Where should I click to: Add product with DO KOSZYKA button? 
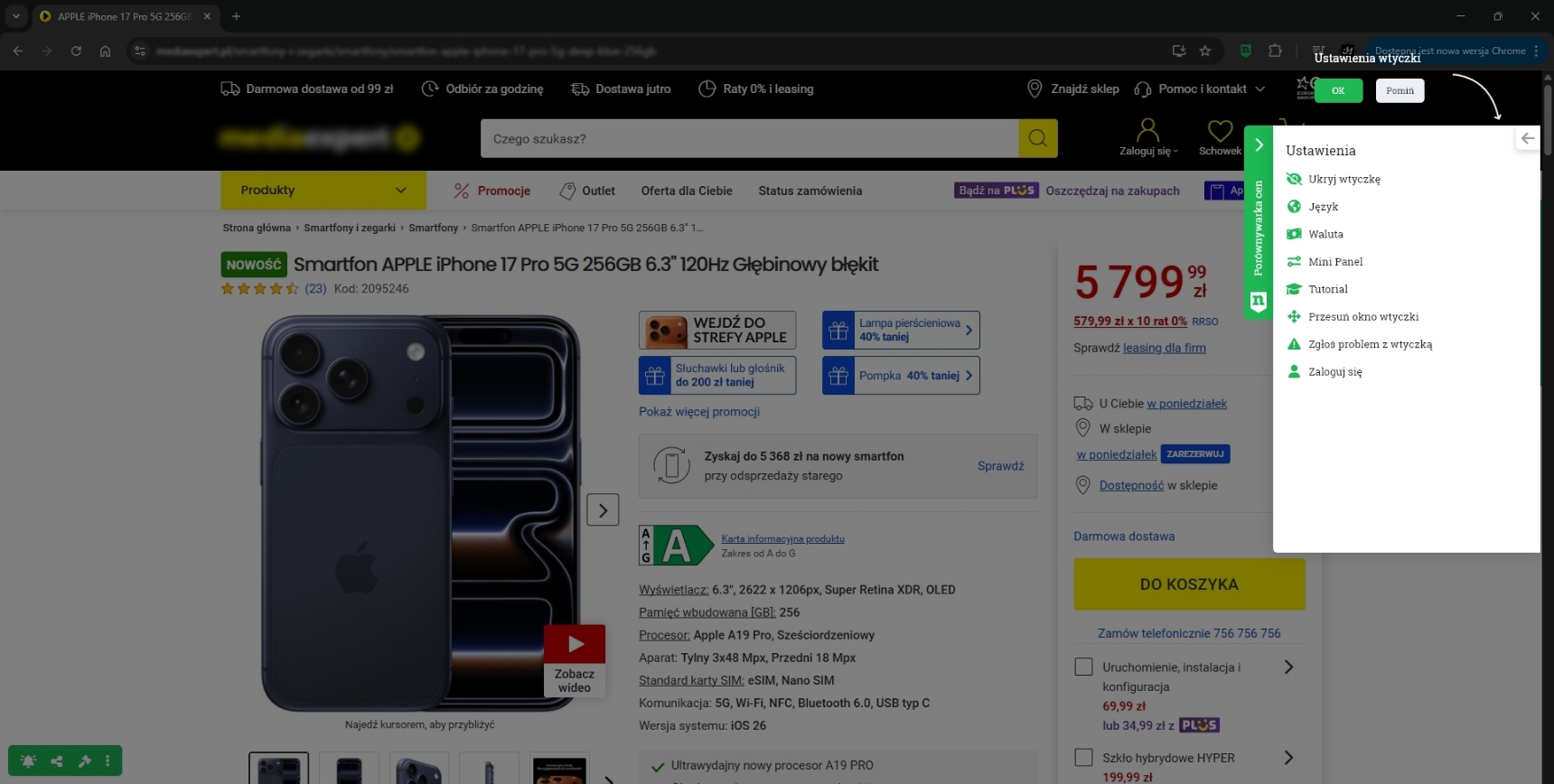[x=1189, y=584]
